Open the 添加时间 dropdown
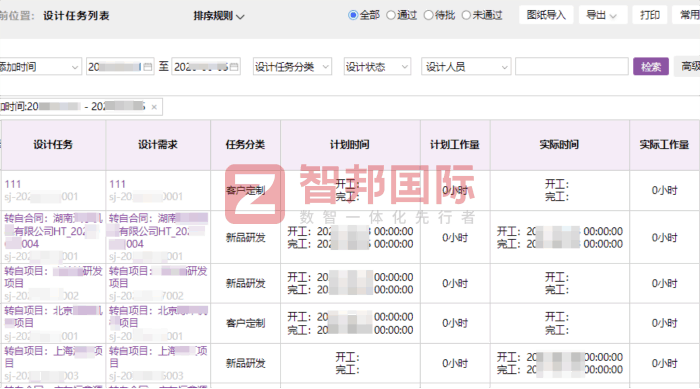The width and height of the screenshot is (700, 389). (x=40, y=67)
